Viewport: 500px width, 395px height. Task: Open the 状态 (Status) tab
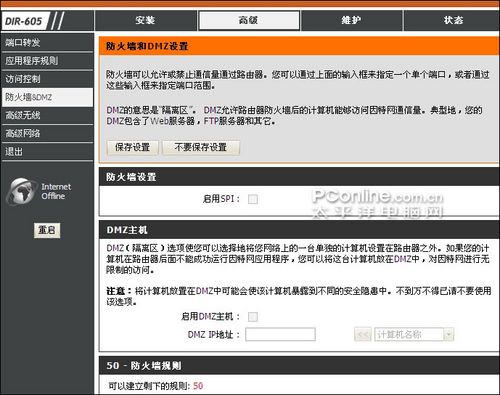click(452, 20)
